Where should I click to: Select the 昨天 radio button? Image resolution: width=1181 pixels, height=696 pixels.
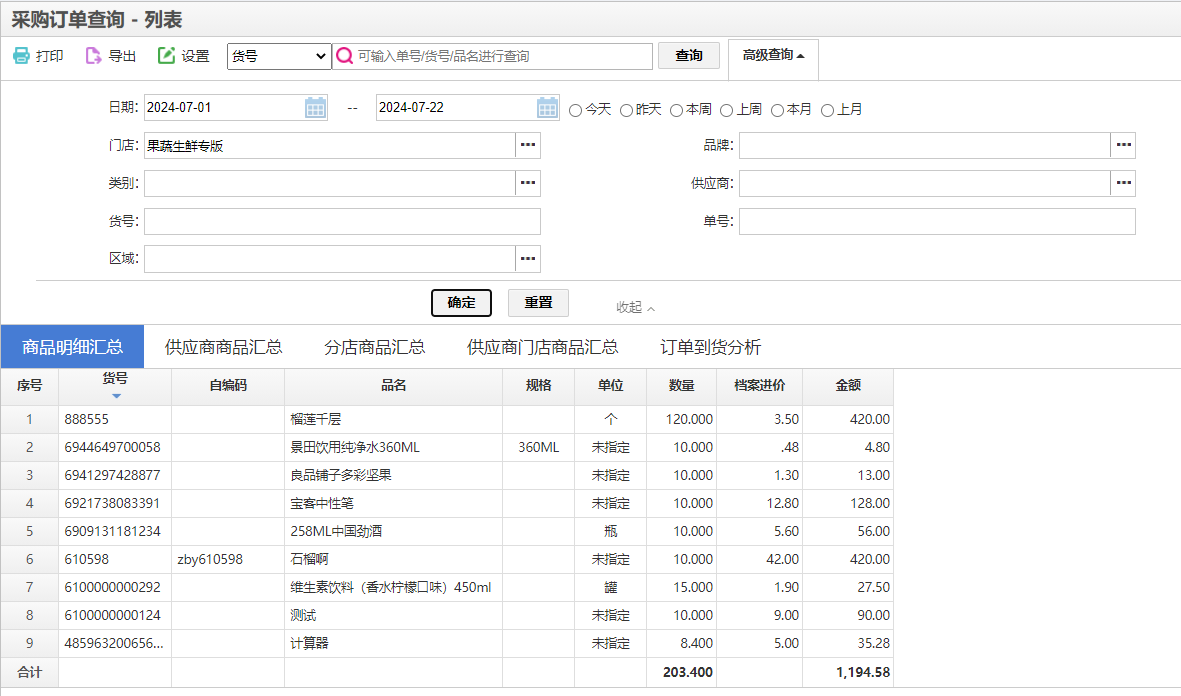coord(626,111)
